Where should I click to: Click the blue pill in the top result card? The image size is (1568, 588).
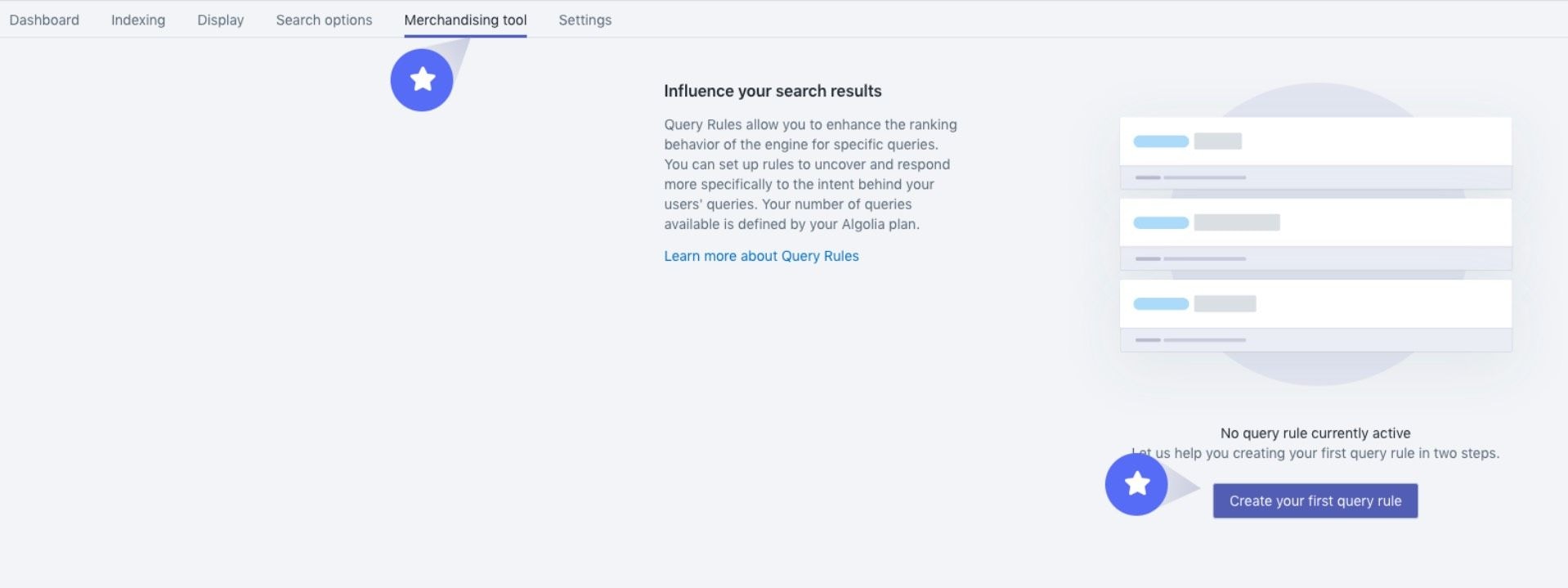[1160, 141]
